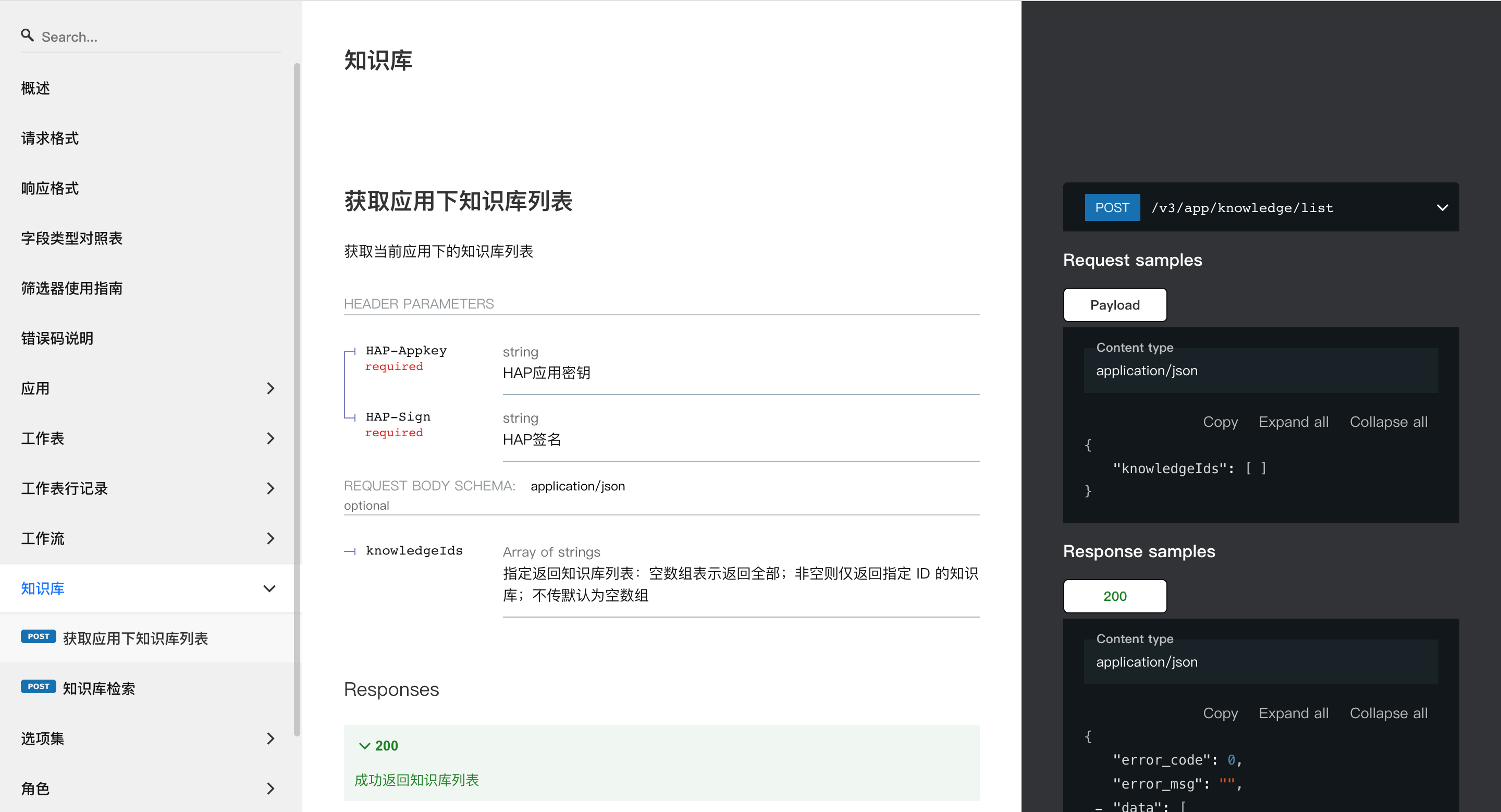Viewport: 1501px width, 812px height.
Task: Click Collapse all in request samples
Action: coord(1388,422)
